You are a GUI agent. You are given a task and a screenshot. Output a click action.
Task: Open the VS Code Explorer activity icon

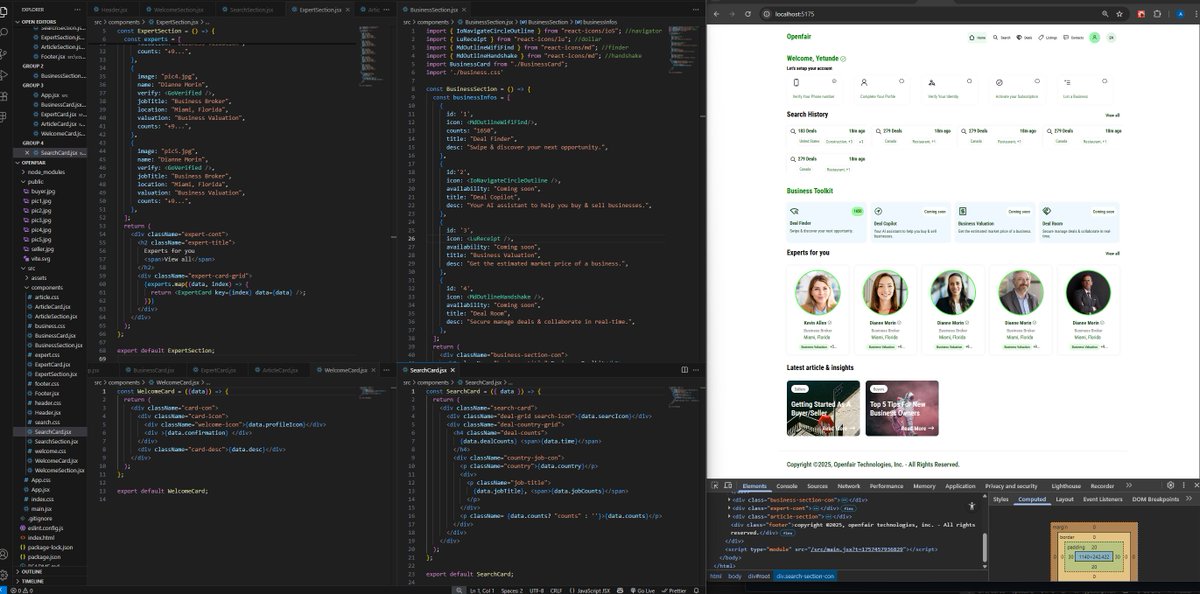point(4,11)
